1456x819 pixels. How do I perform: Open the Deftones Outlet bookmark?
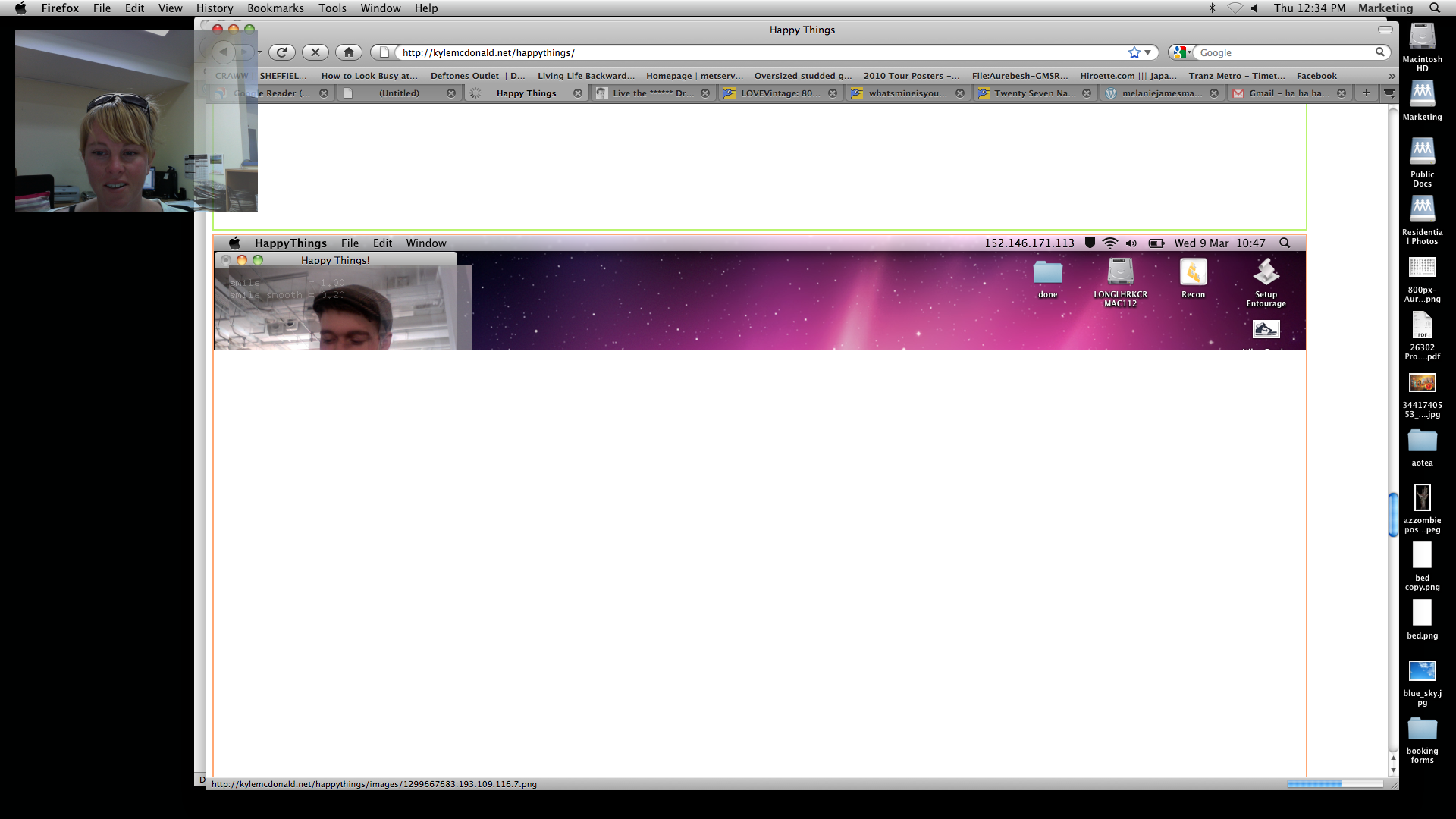pyautogui.click(x=477, y=76)
